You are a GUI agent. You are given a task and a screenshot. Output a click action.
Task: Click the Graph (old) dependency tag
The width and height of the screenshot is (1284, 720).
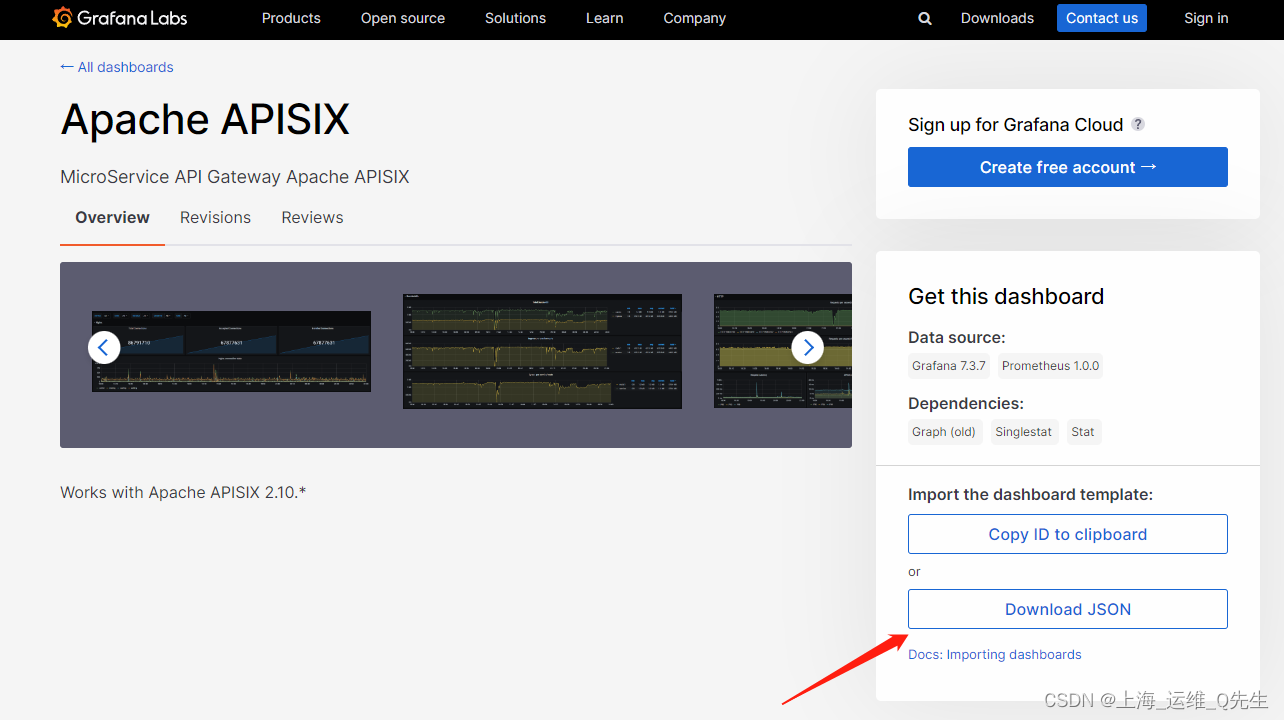click(944, 432)
